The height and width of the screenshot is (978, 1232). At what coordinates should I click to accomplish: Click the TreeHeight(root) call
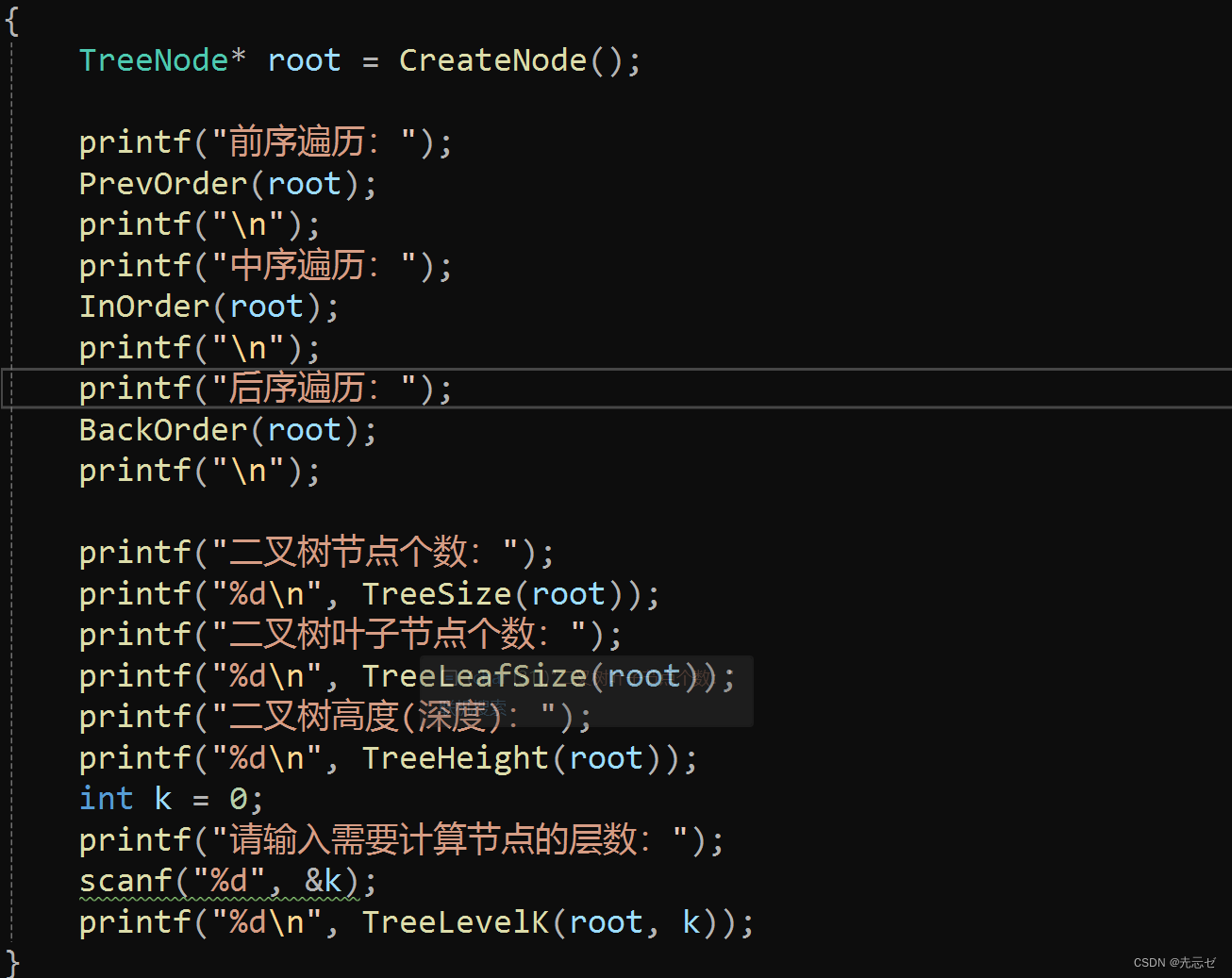tap(520, 758)
